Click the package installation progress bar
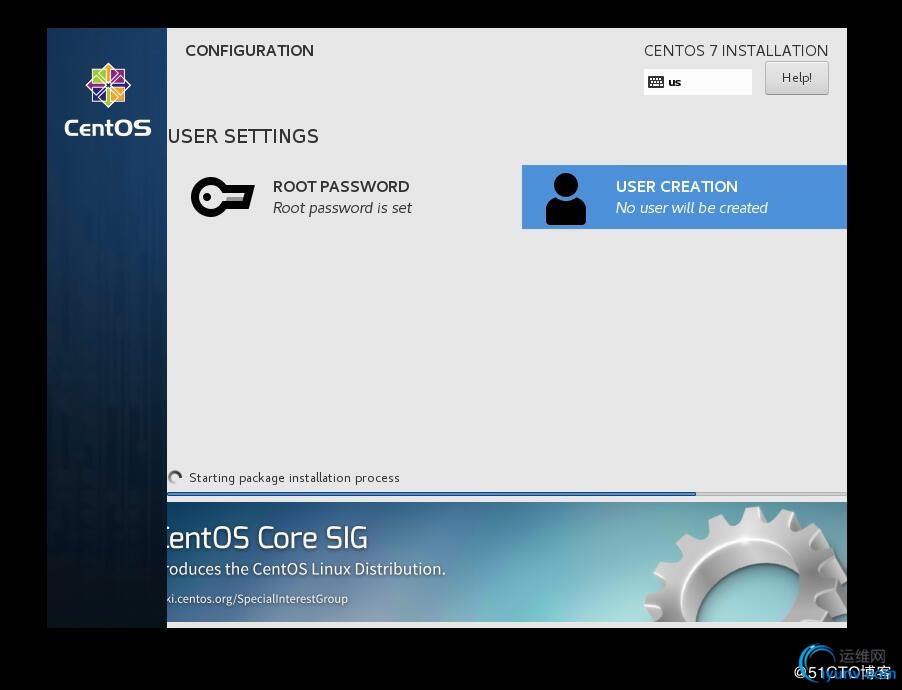This screenshot has height=690, width=902. pos(507,494)
